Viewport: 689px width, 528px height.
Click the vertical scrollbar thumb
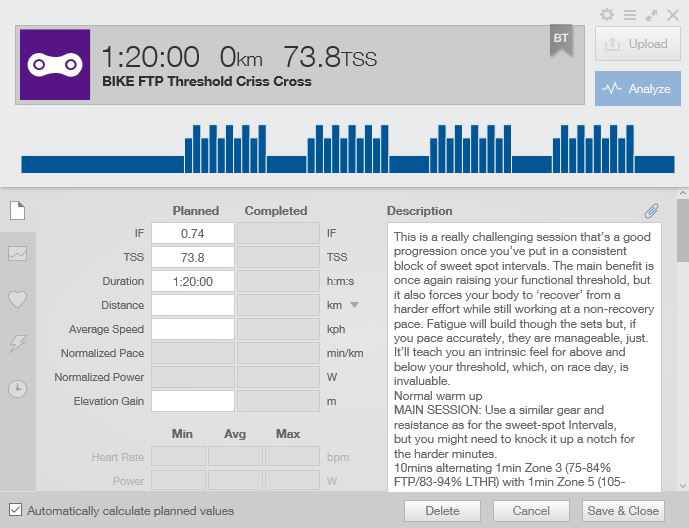pyautogui.click(x=683, y=230)
